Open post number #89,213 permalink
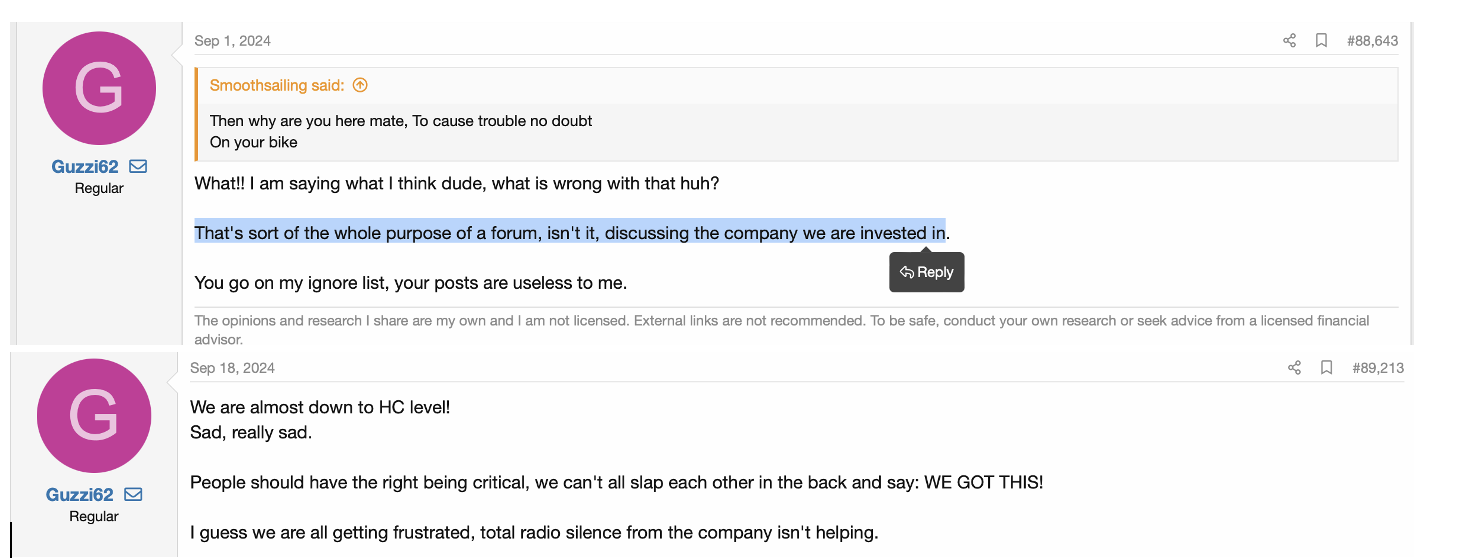1484x558 pixels. 1378,368
